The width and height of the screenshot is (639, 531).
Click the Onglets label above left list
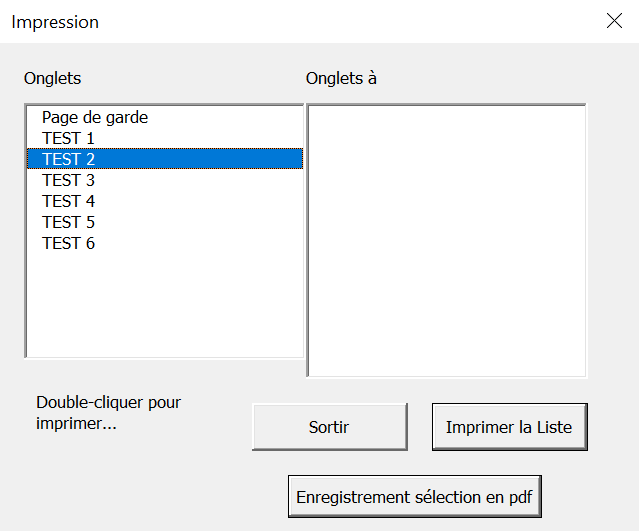53,78
